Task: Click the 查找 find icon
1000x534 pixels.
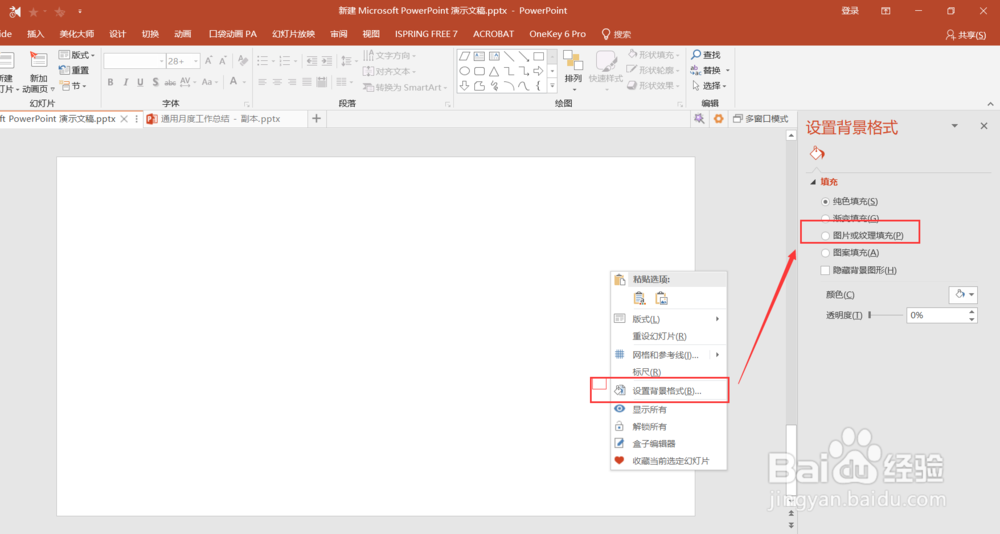Action: coord(705,56)
